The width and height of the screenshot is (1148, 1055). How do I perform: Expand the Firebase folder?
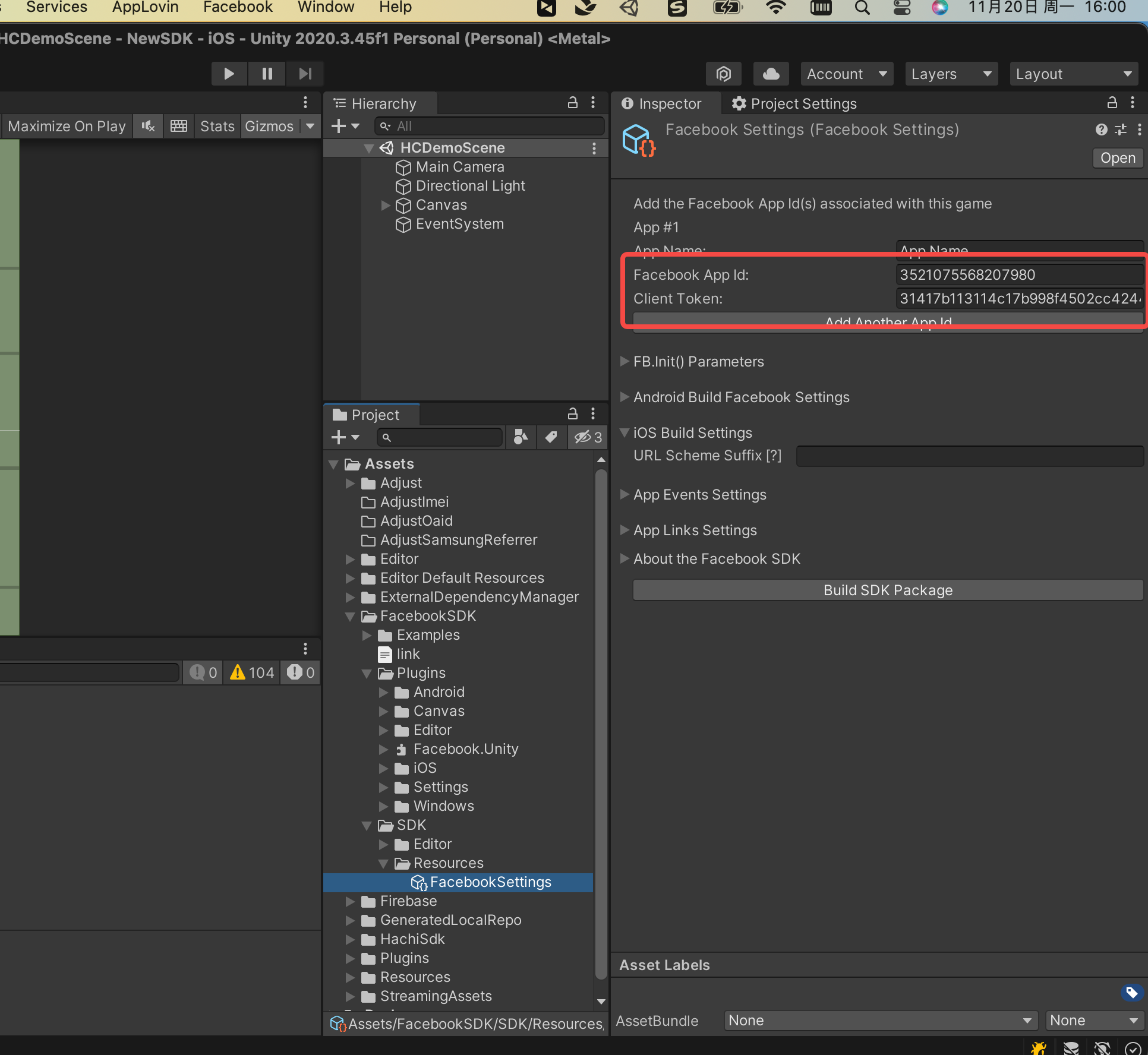(350, 901)
